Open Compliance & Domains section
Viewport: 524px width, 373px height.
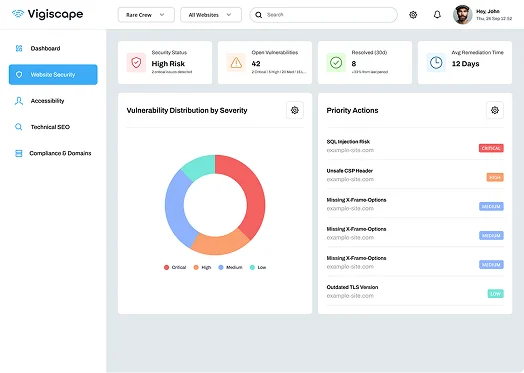[x=53, y=153]
